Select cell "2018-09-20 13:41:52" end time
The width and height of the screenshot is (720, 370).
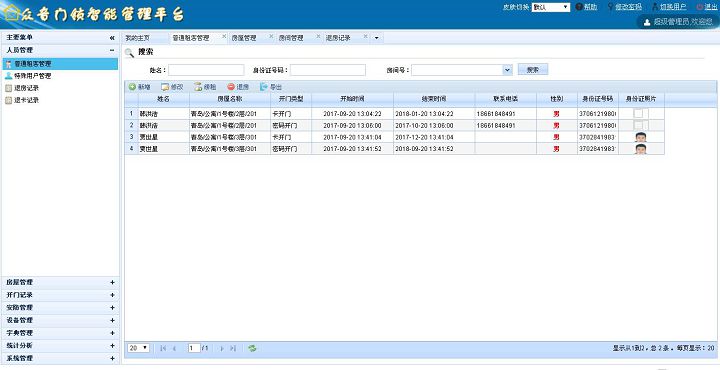(434, 149)
